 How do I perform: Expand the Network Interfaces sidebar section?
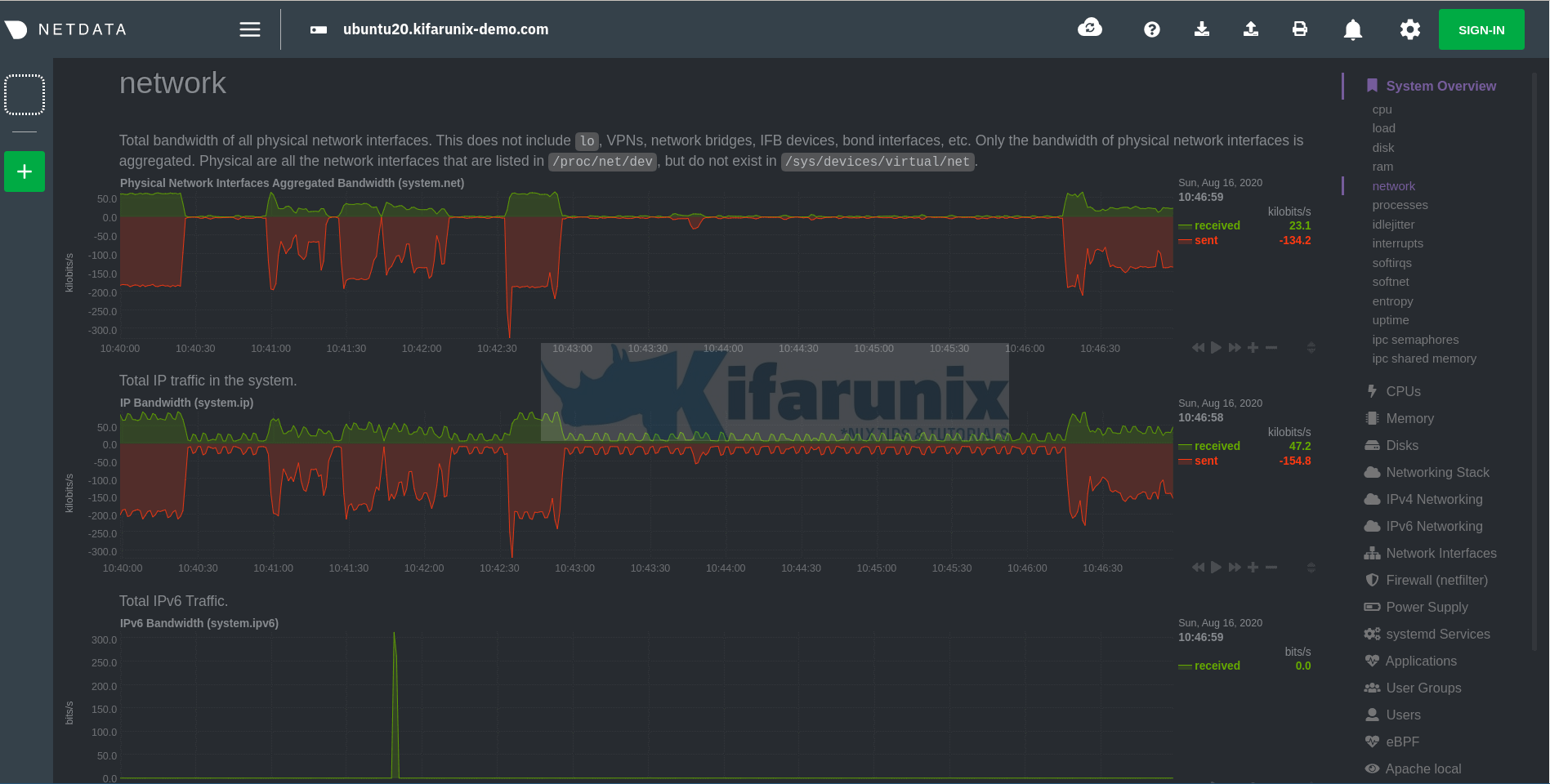point(1441,553)
